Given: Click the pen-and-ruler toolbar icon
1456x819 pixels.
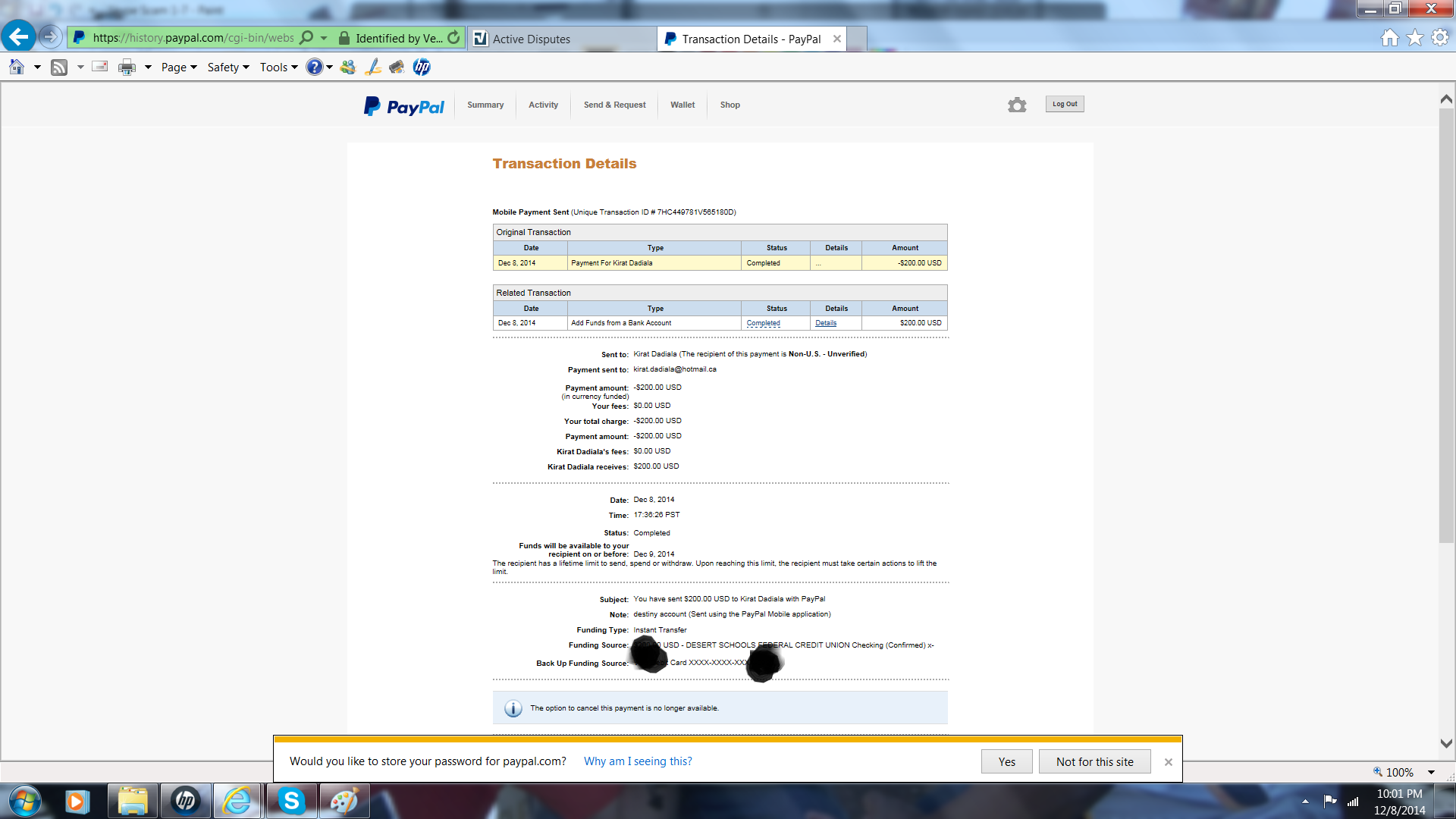Looking at the screenshot, I should (x=372, y=67).
